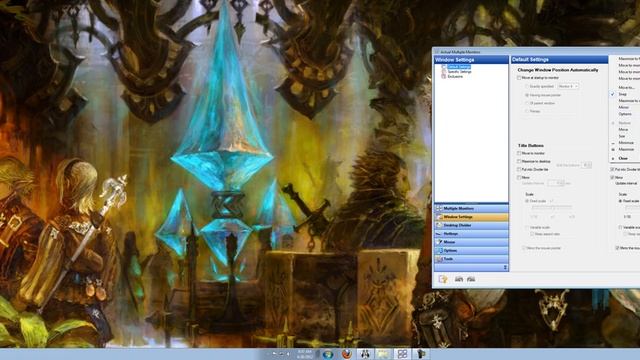
Task: Click the taskbar clock
Action: pyautogui.click(x=304, y=354)
